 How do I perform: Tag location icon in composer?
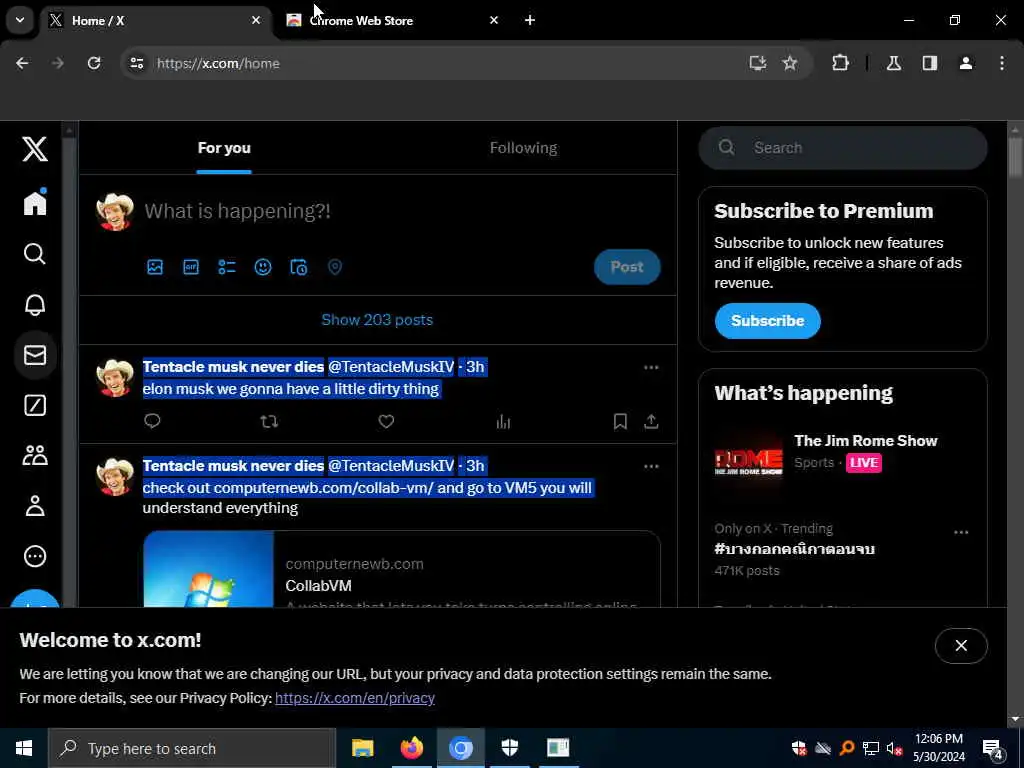click(x=334, y=266)
